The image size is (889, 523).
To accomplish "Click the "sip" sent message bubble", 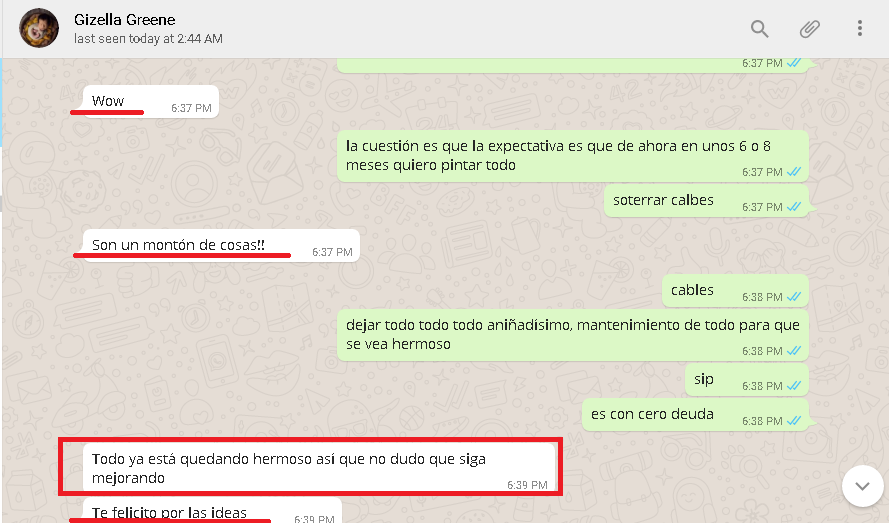I will coord(747,379).
